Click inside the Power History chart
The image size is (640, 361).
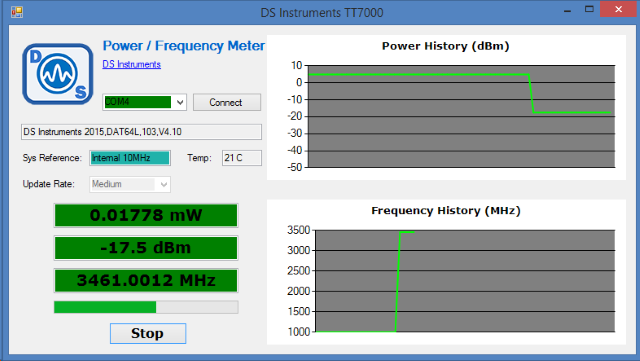coord(461,116)
